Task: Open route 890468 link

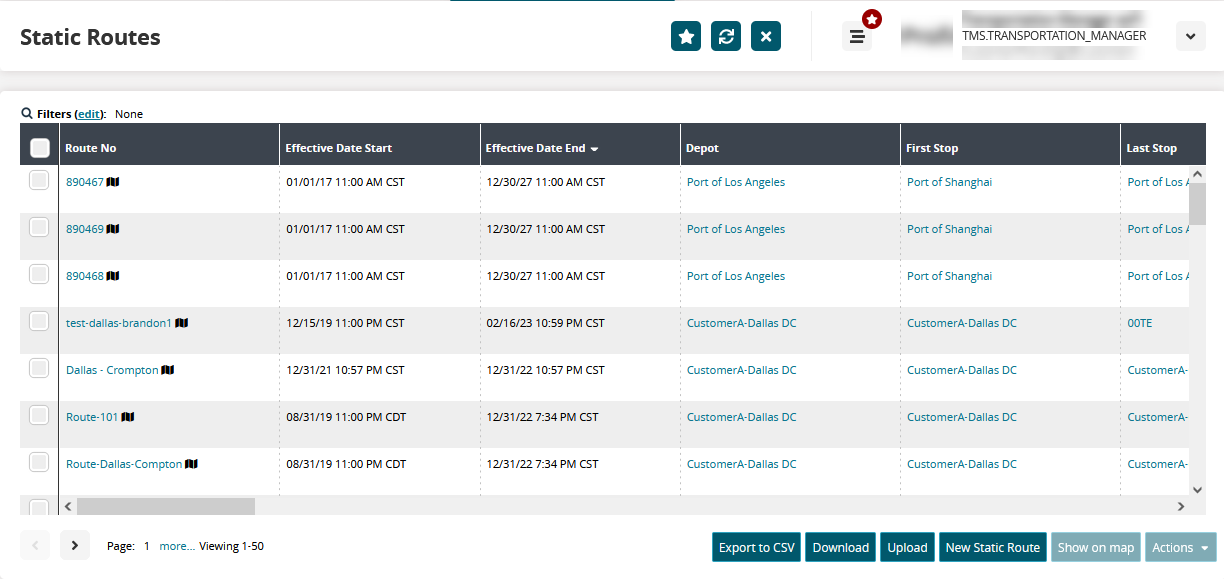Action: tap(85, 276)
